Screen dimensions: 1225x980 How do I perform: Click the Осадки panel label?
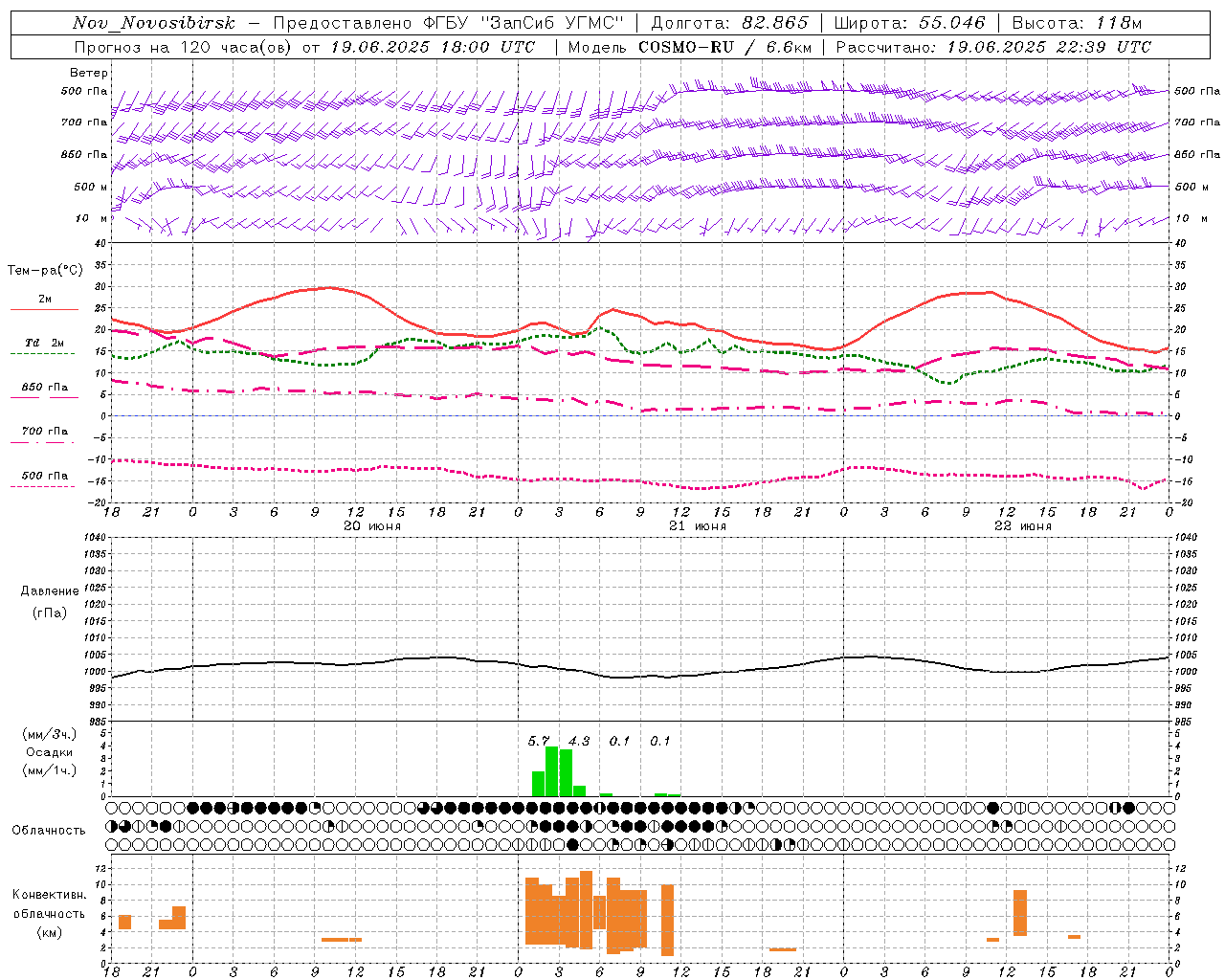click(50, 752)
